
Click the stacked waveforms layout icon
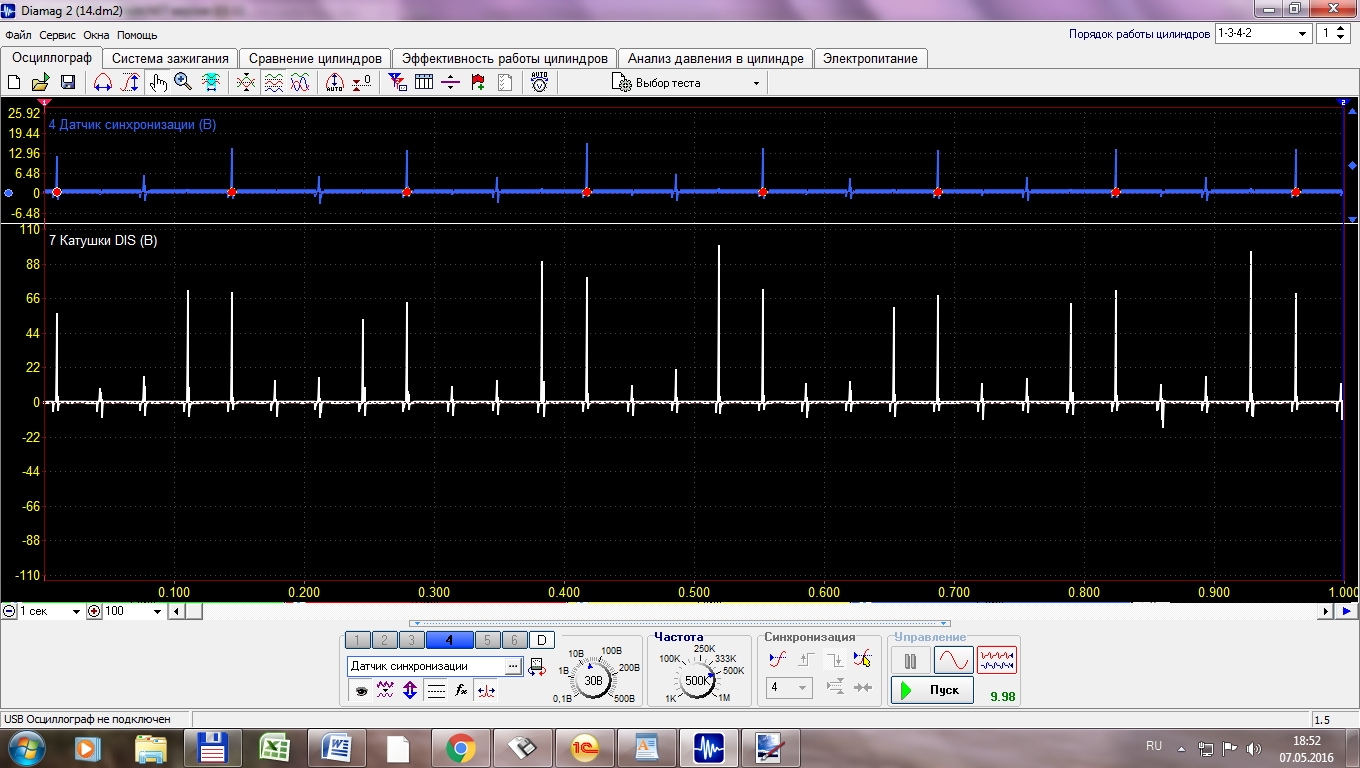pyautogui.click(x=273, y=83)
